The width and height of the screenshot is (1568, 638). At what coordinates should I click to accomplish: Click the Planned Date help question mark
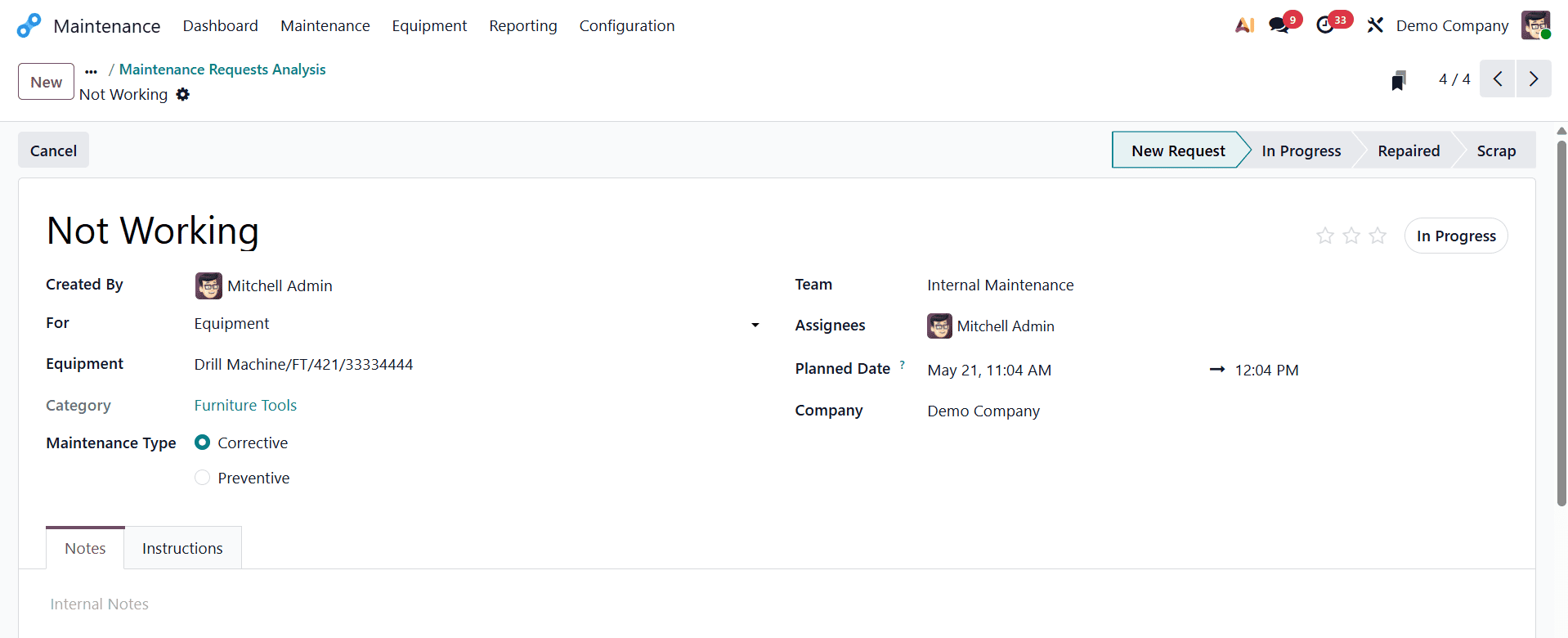tap(903, 365)
